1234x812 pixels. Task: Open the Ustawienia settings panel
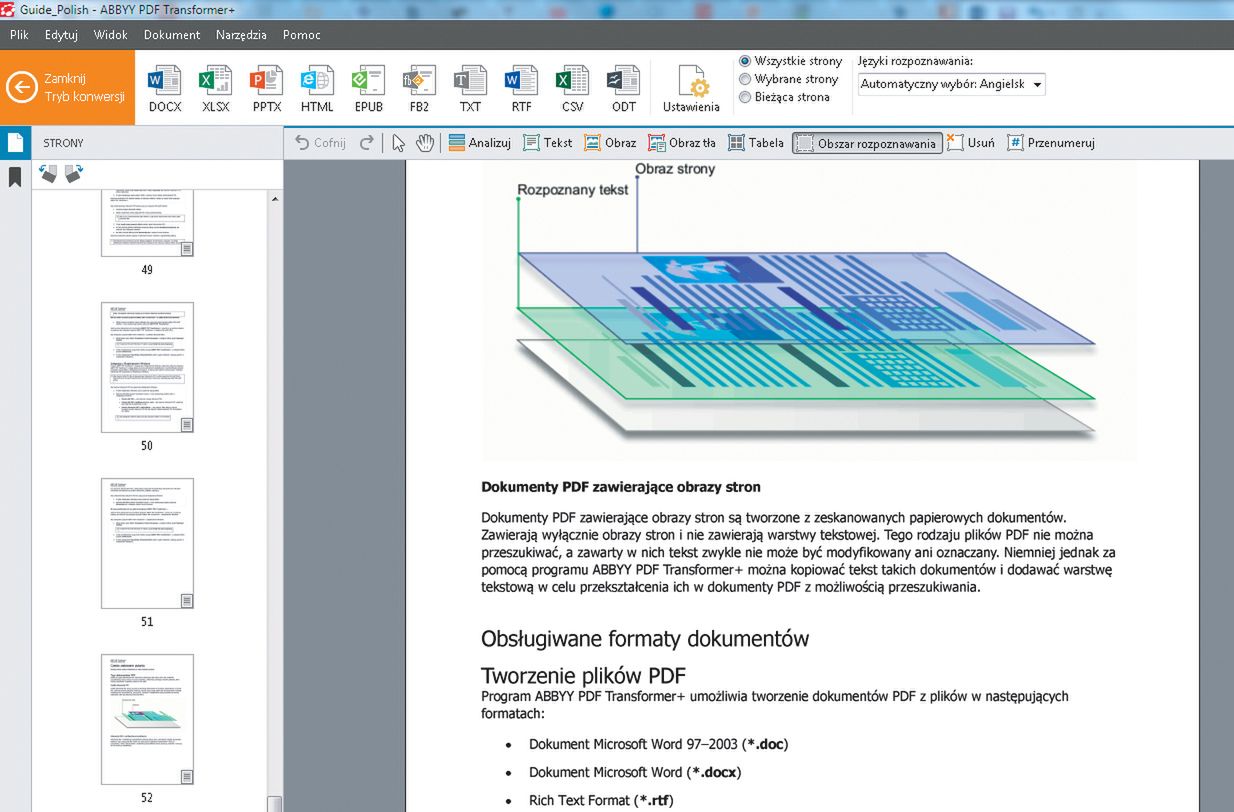coord(690,87)
